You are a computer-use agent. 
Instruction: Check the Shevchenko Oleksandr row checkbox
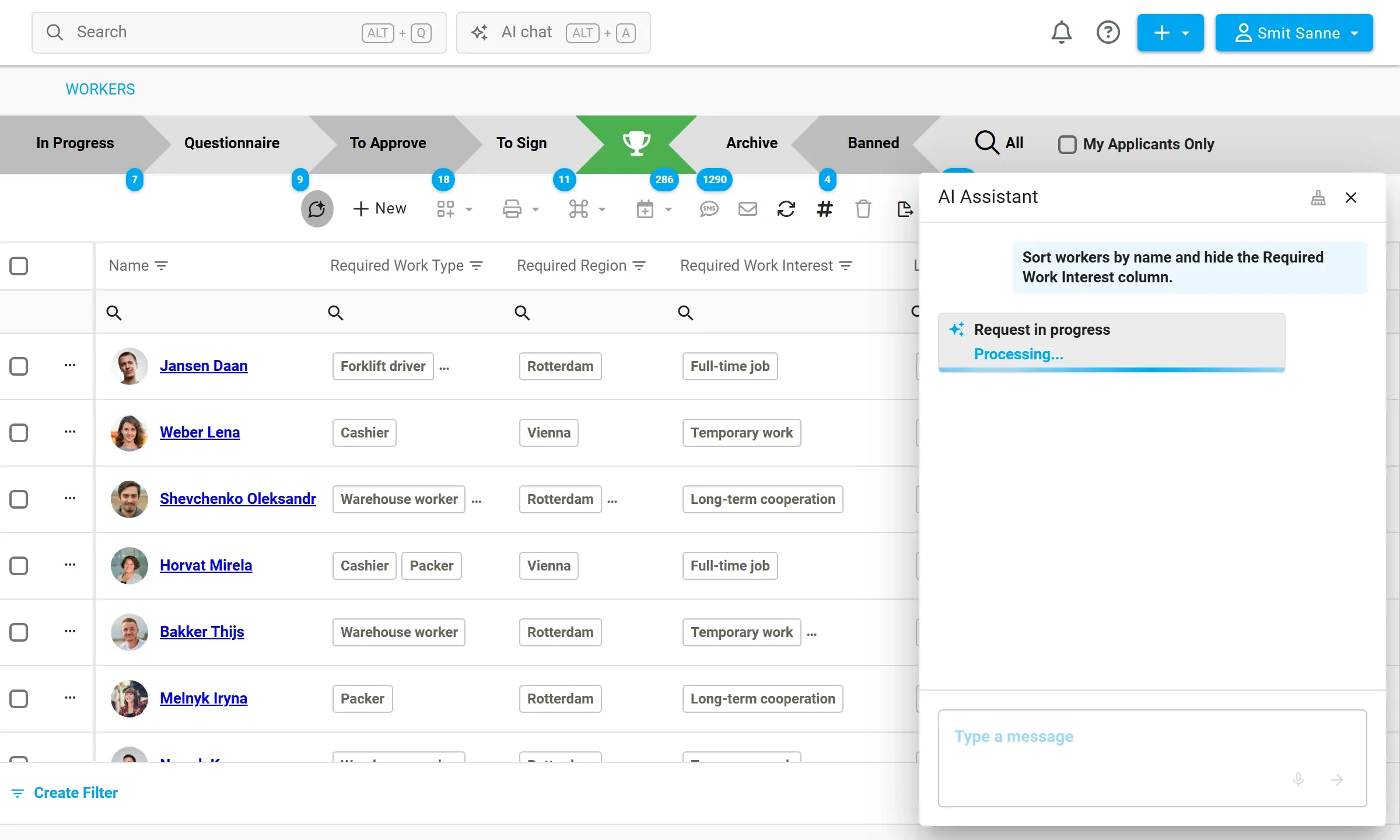(x=19, y=499)
